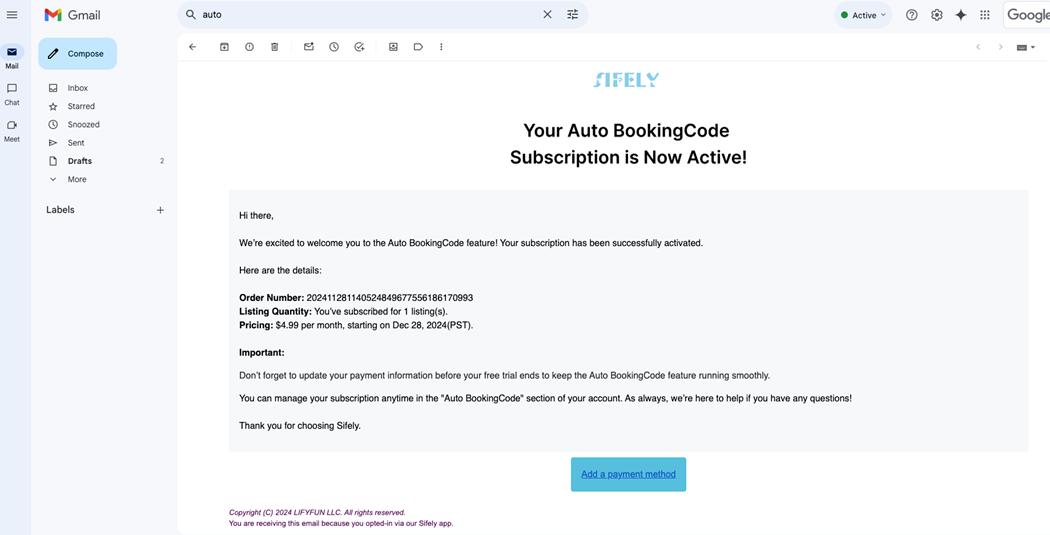Viewport: 1050px width, 535px height.
Task: Click the Labels heading in sidebar
Action: [x=60, y=210]
